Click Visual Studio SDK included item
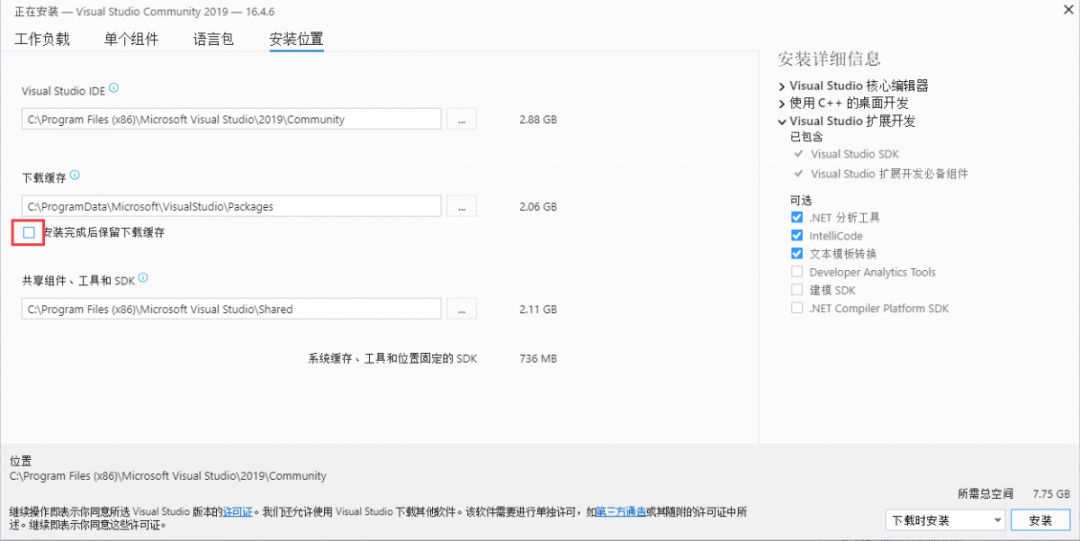Screen dimensions: 1080x541 pyautogui.click(x=855, y=154)
